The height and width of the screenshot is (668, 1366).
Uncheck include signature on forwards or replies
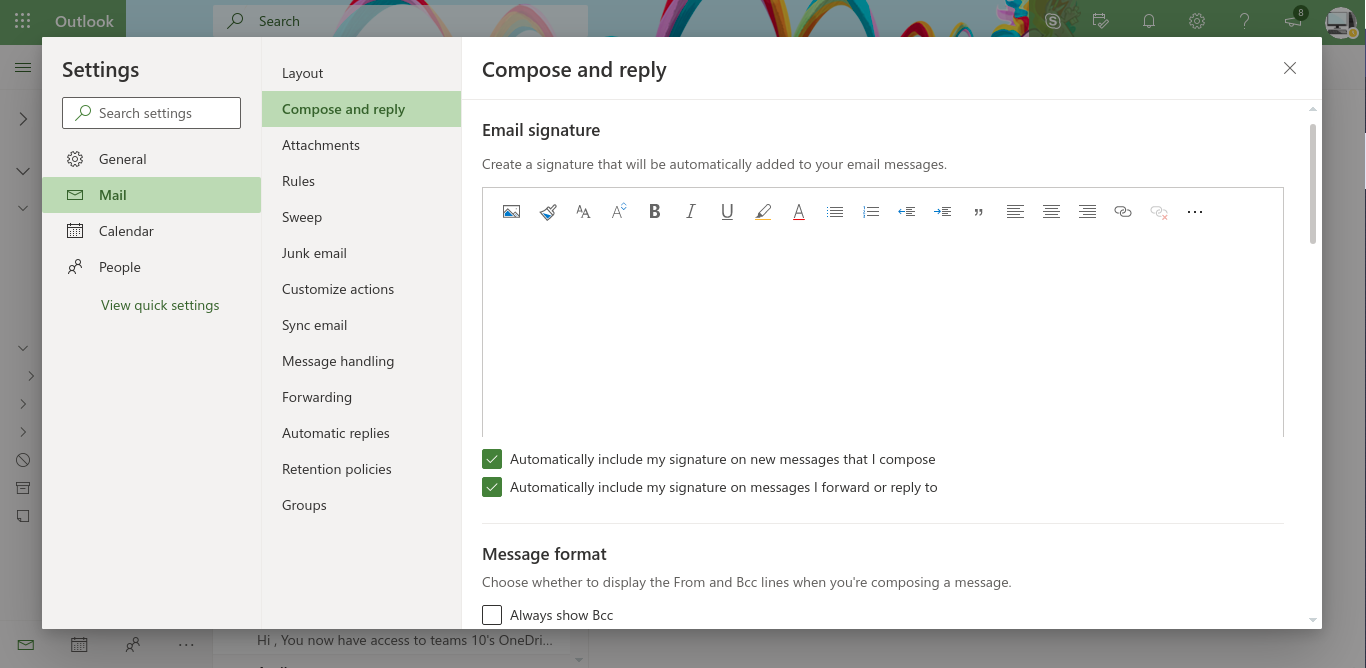492,487
